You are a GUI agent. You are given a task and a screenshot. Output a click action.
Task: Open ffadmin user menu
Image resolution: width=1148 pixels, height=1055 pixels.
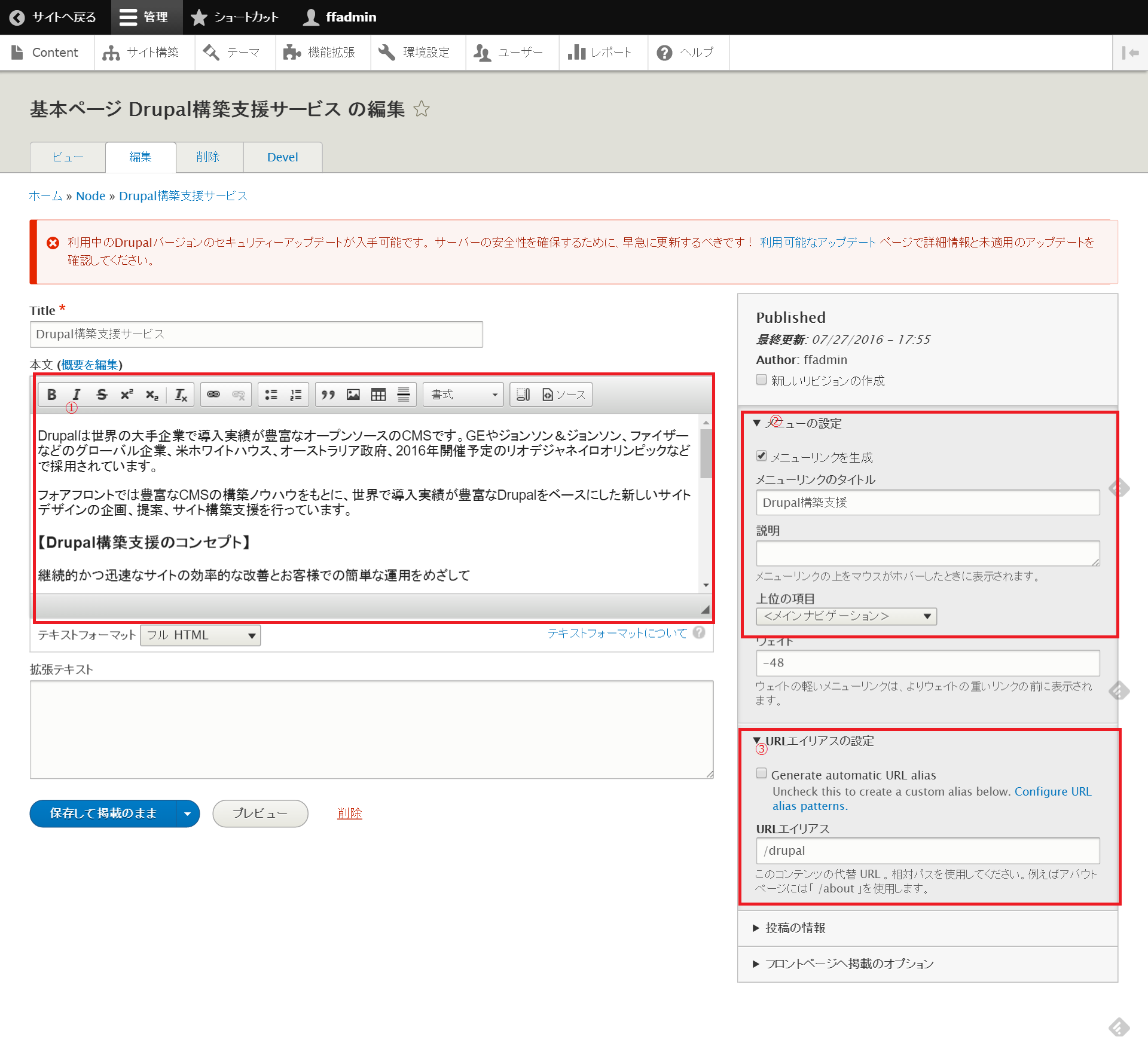point(340,17)
